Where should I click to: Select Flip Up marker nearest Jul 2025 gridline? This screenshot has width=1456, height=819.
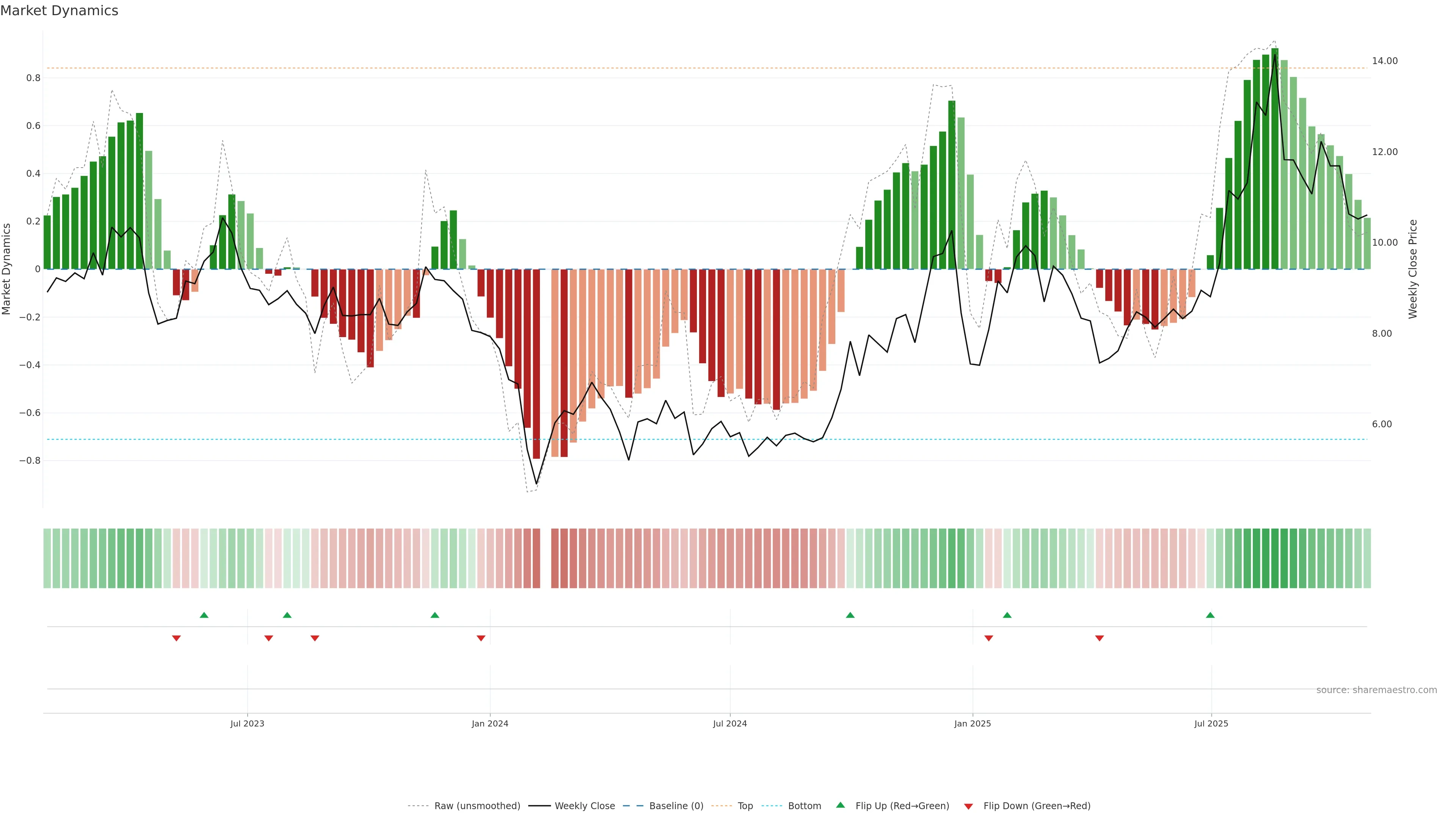(1210, 615)
